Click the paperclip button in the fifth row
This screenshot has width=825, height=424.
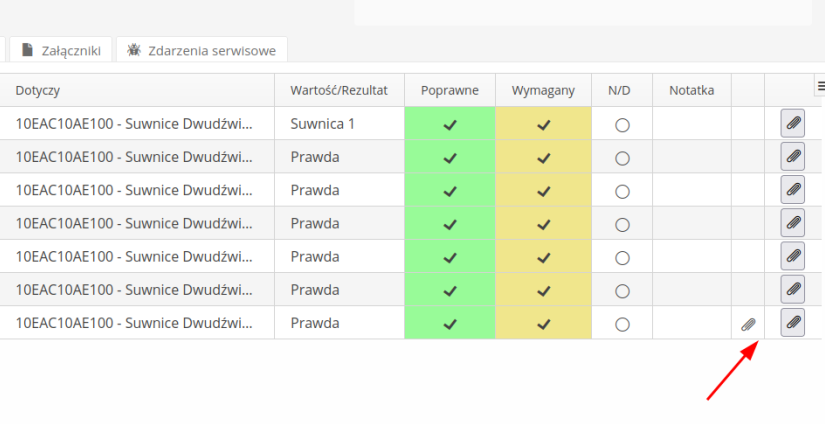coord(792,256)
